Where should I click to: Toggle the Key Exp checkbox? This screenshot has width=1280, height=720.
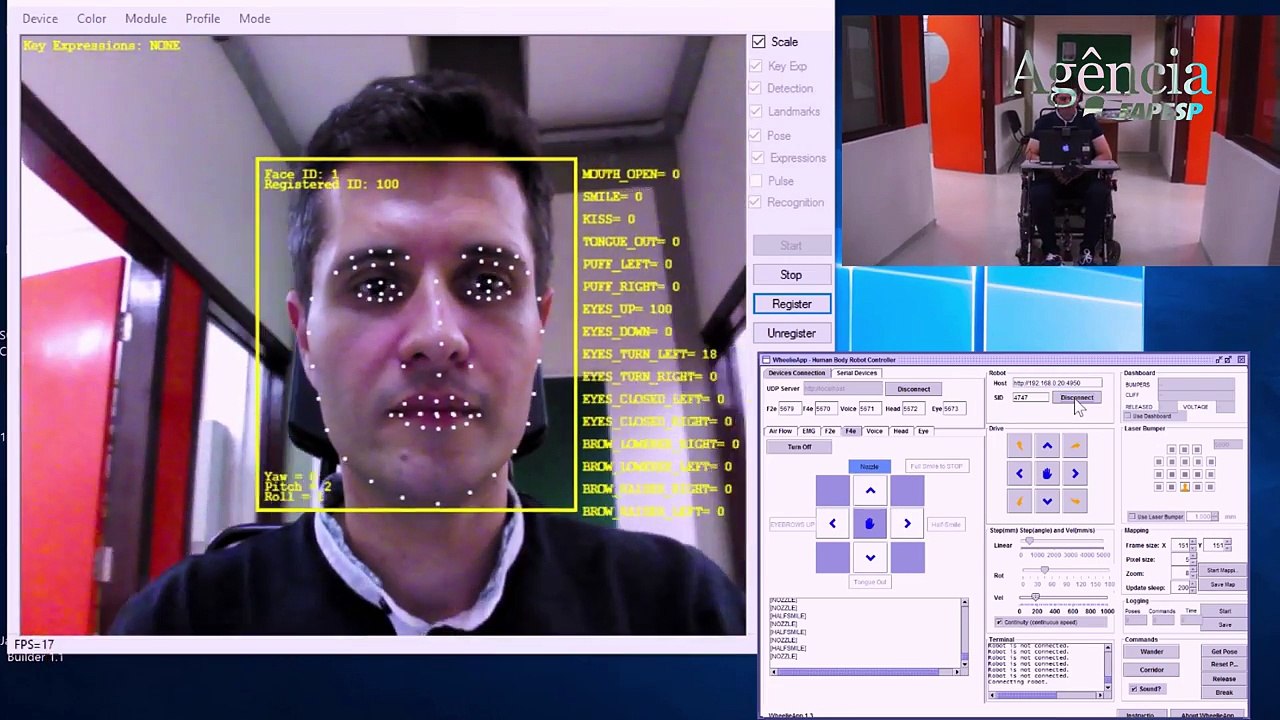(755, 66)
